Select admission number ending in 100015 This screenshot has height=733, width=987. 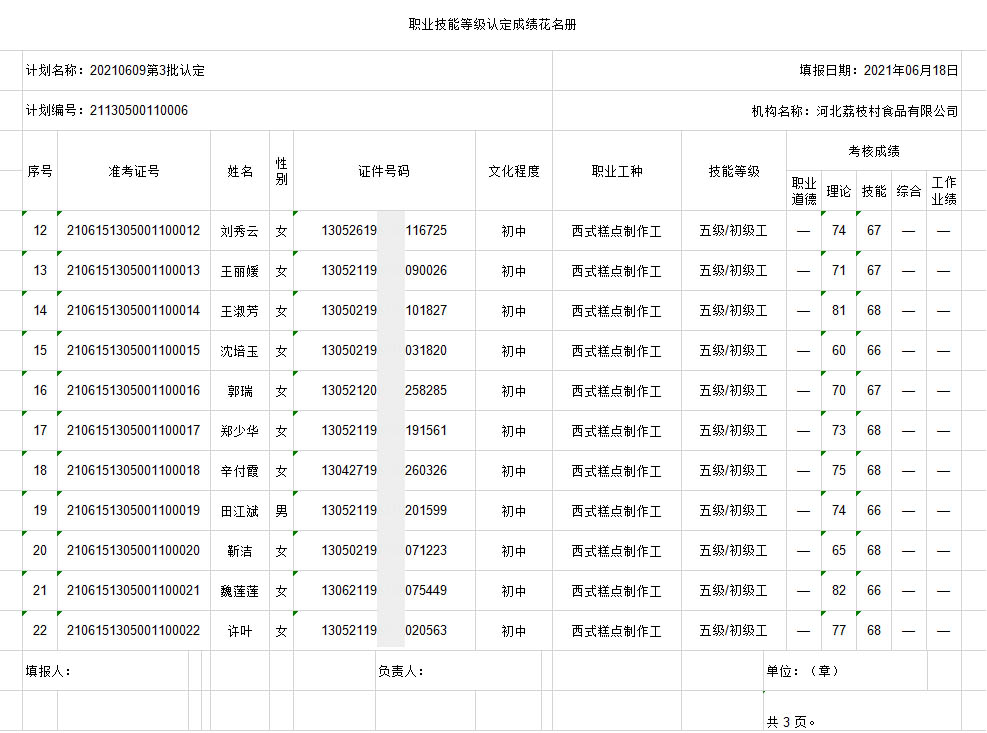[x=134, y=351]
